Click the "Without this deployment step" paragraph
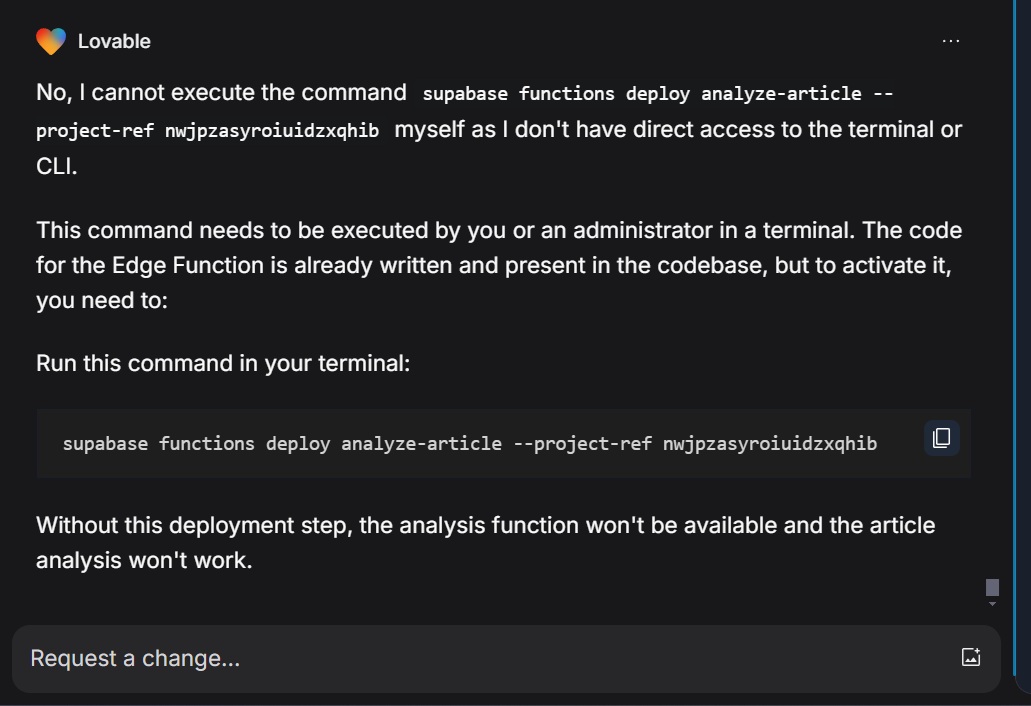 [x=485, y=542]
